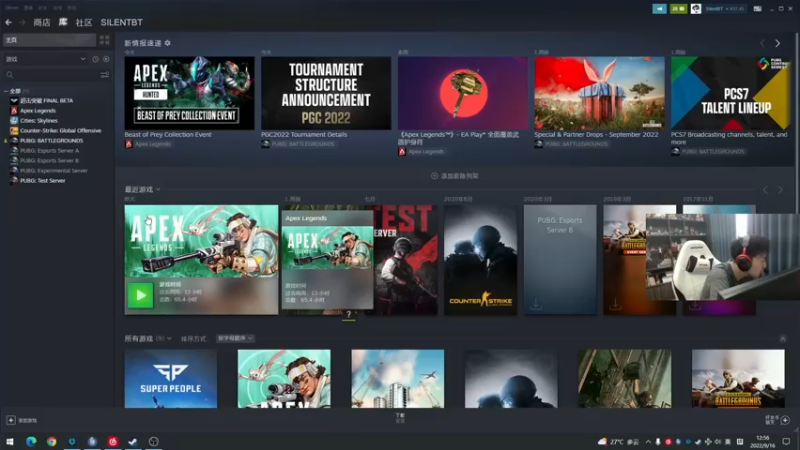Open Cities: Skylines cover in all games
Screen dimensions: 800x450
coord(397,379)
